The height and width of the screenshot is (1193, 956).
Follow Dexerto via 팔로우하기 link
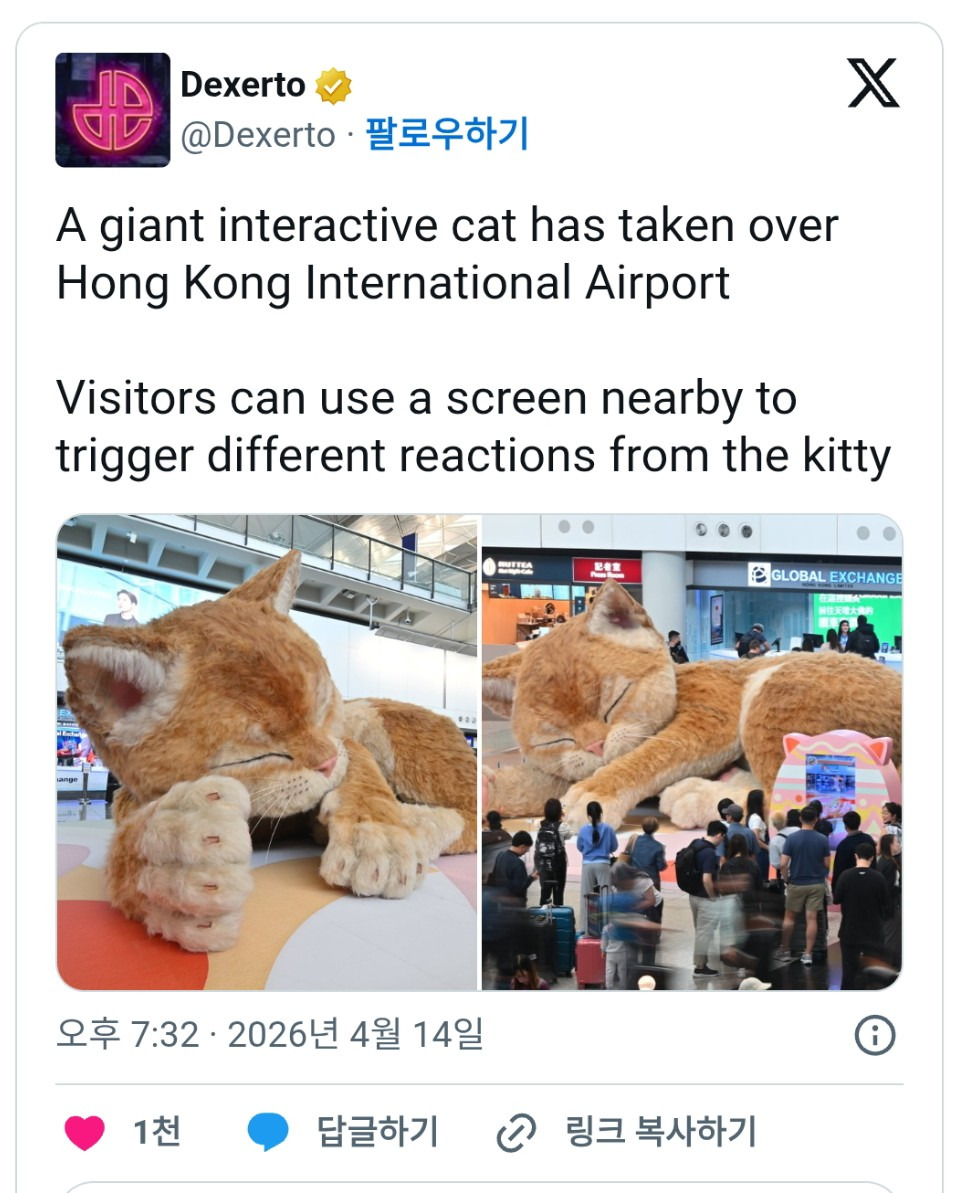(x=447, y=134)
